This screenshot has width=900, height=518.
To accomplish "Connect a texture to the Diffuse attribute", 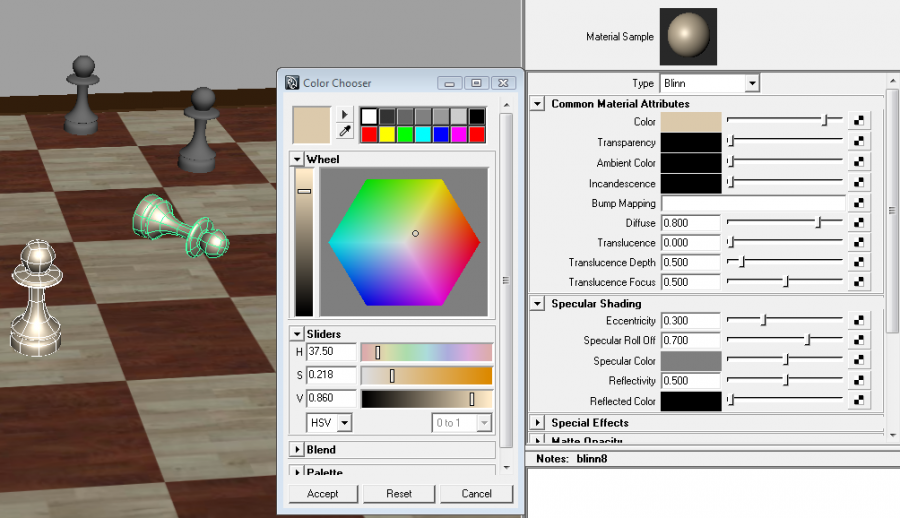I will 859,223.
